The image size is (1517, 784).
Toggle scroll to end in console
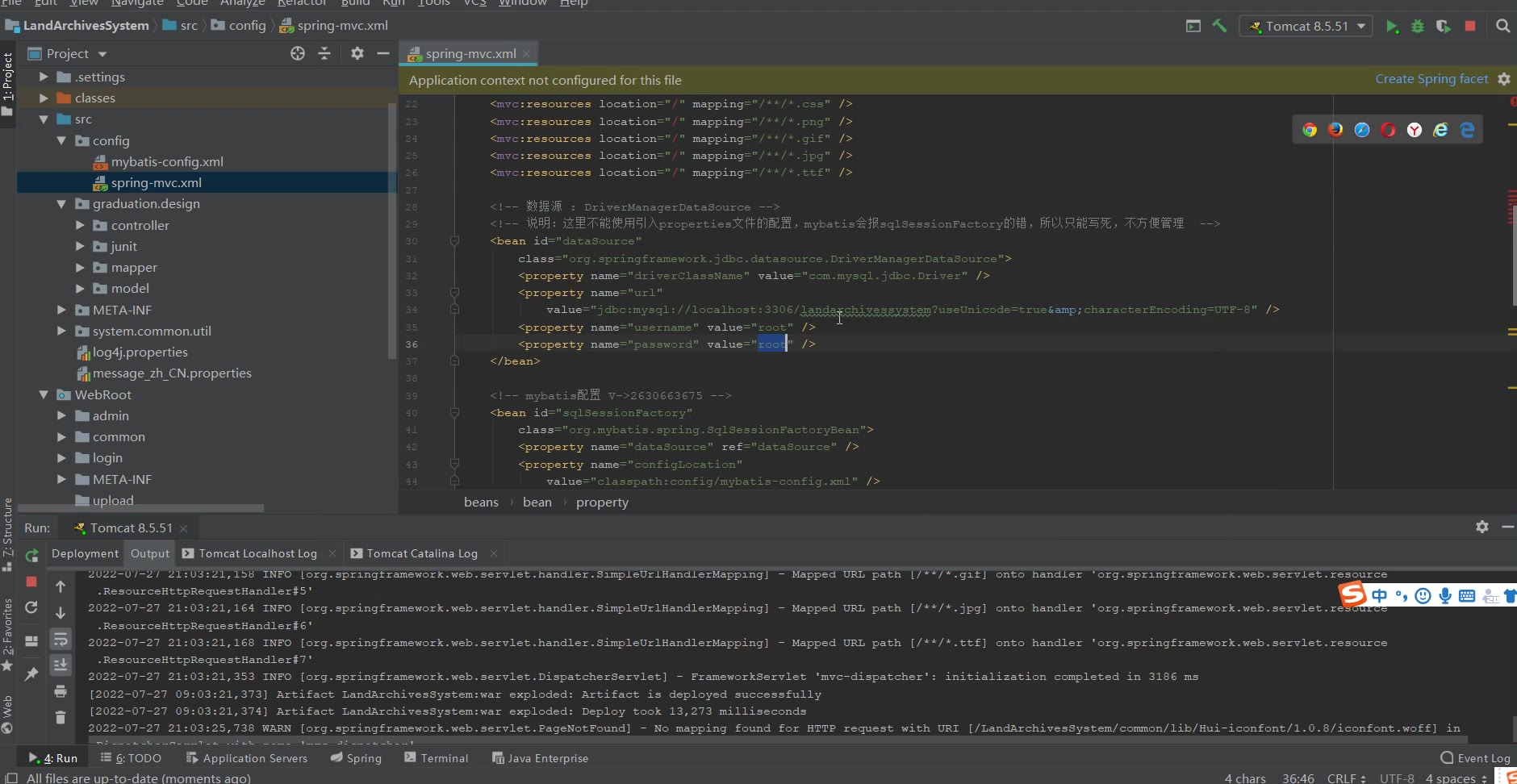(x=61, y=665)
